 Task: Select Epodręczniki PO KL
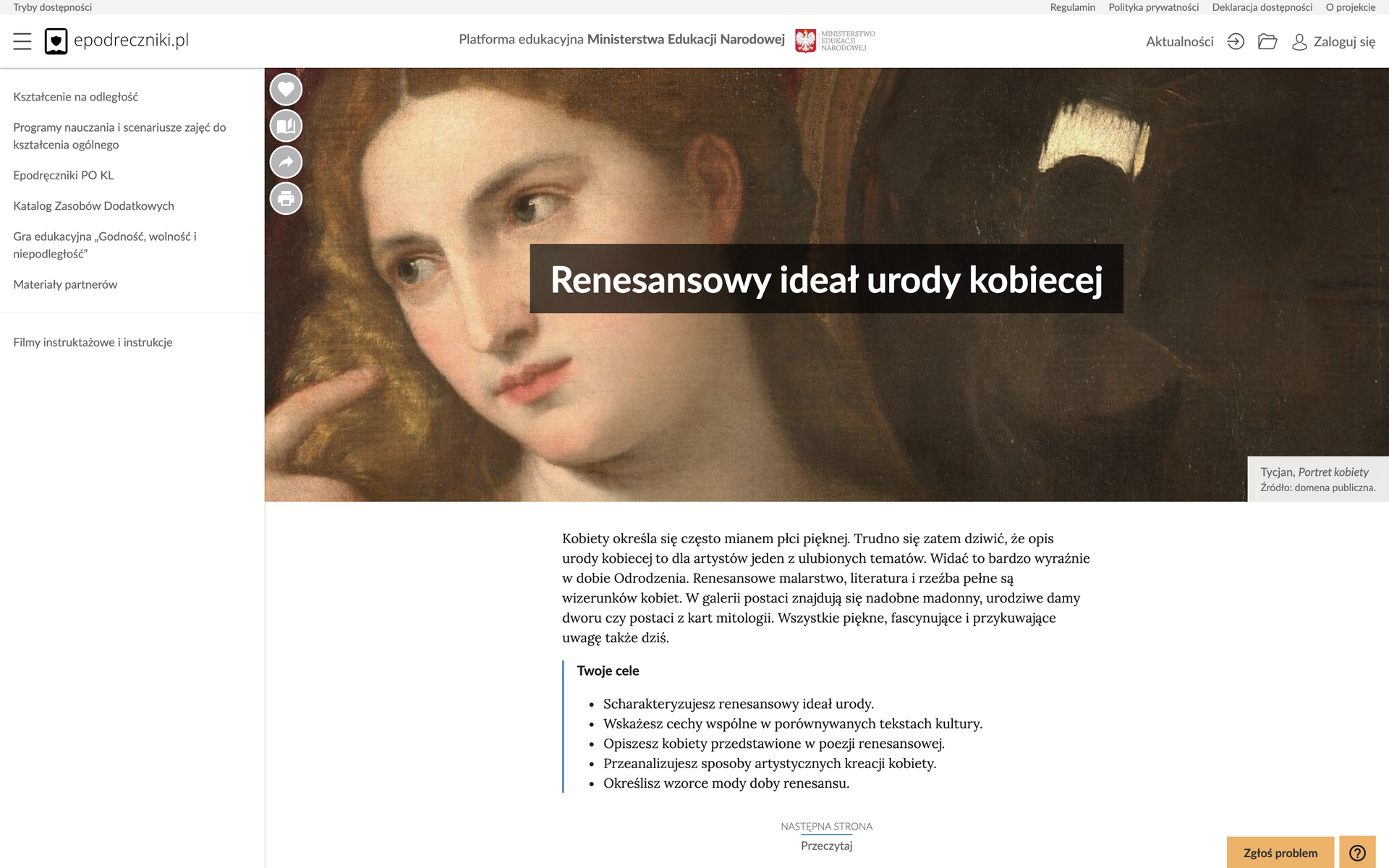(63, 175)
